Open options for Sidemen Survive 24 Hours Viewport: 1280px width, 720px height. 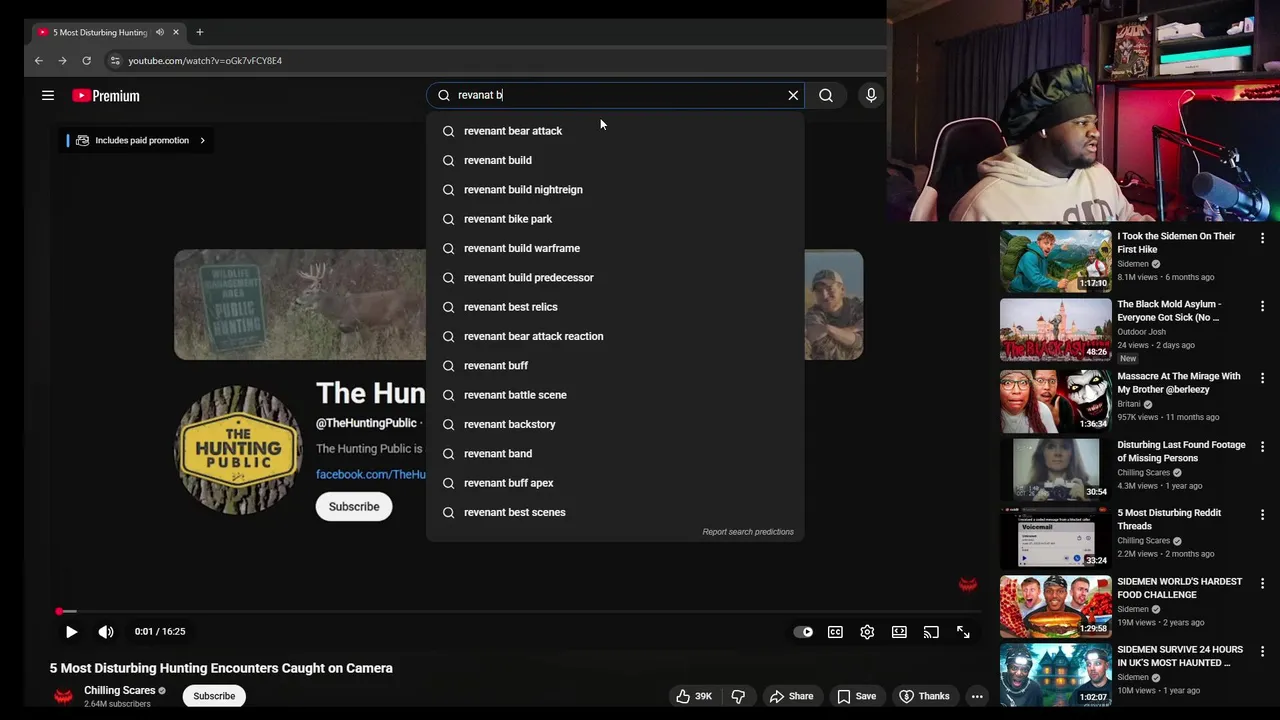pyautogui.click(x=1262, y=651)
